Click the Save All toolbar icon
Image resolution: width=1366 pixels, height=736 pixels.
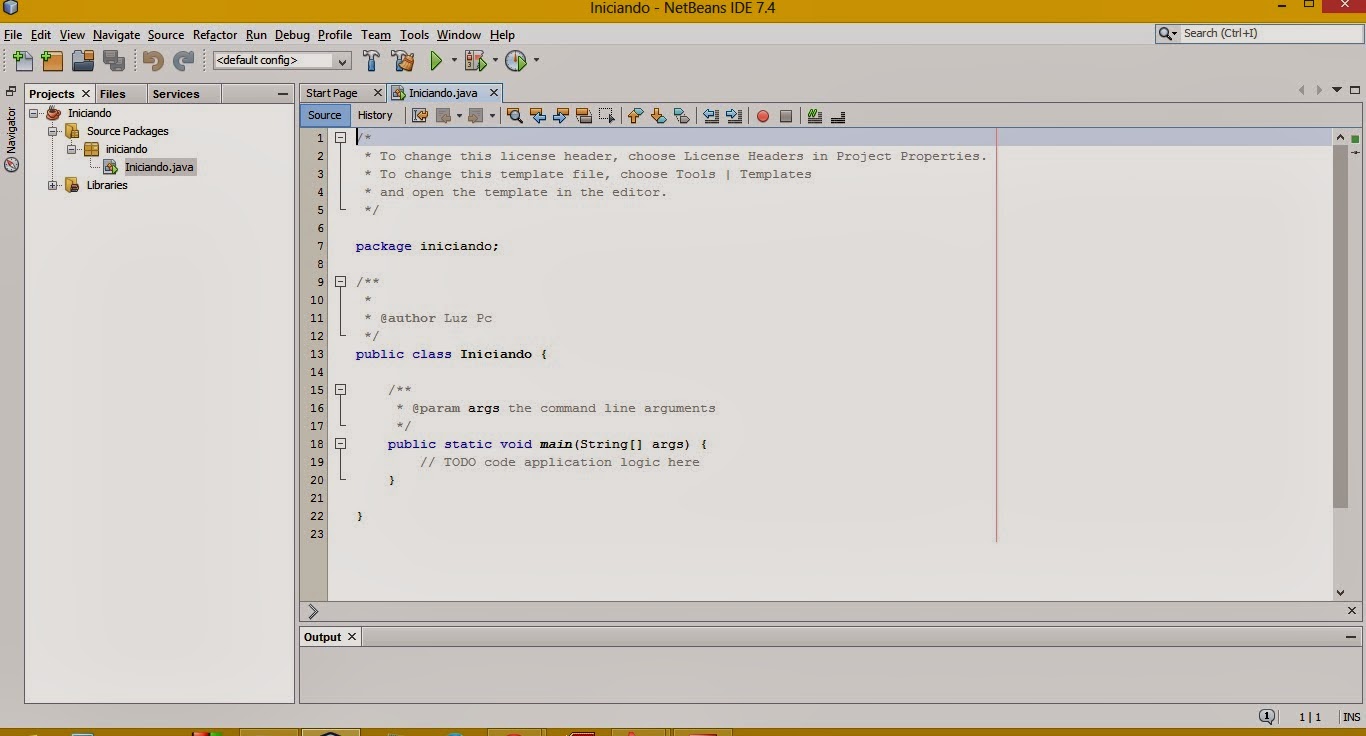[113, 60]
